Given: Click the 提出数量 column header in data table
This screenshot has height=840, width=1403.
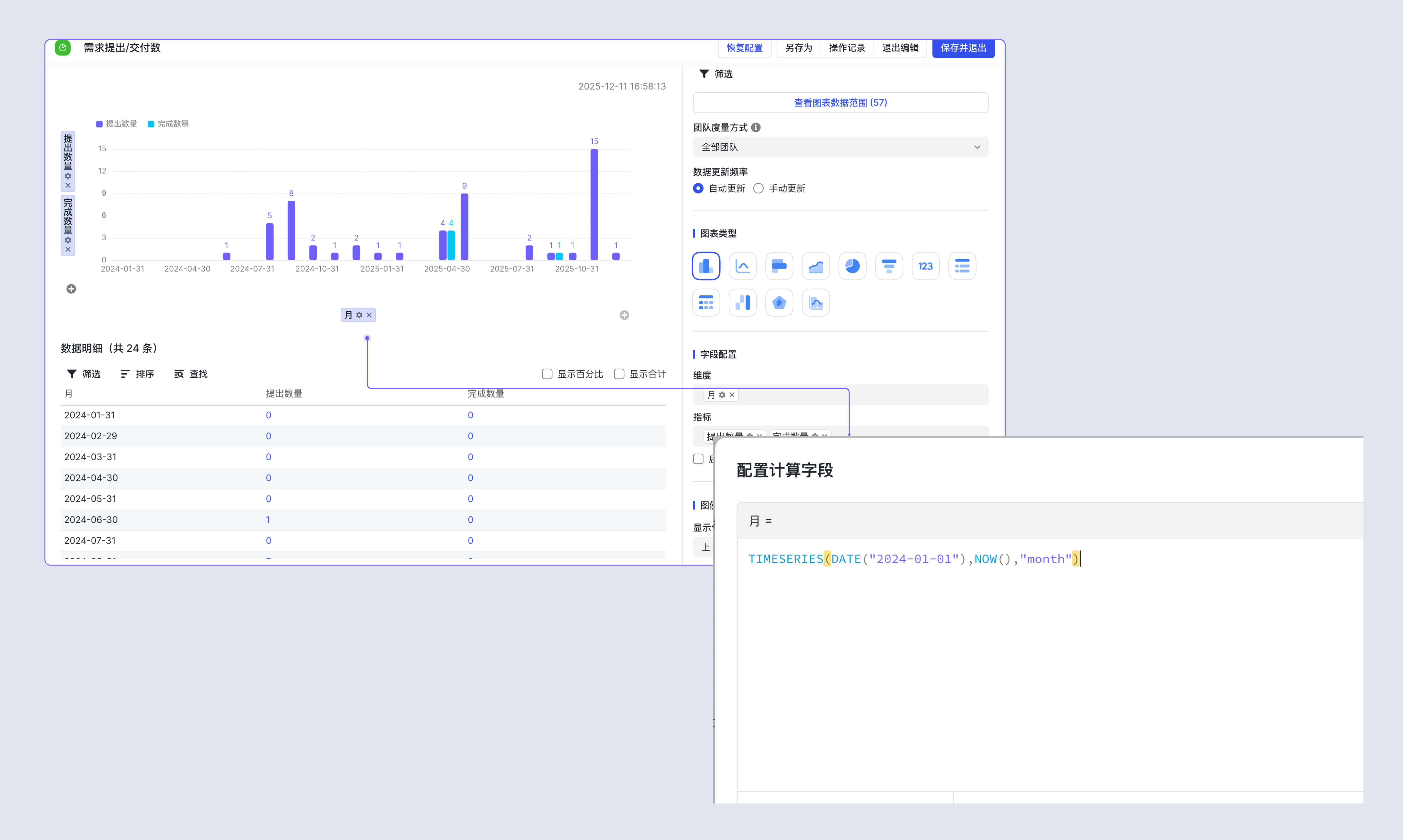Looking at the screenshot, I should click(x=284, y=394).
